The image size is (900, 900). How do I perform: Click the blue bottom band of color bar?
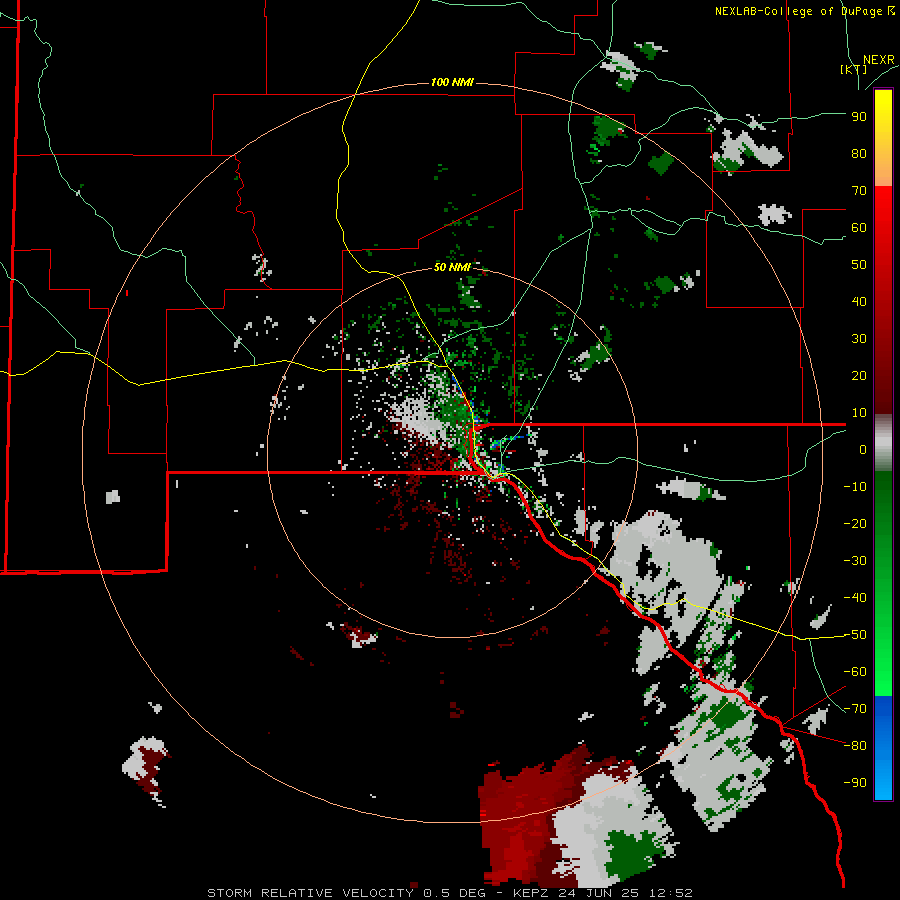click(883, 748)
